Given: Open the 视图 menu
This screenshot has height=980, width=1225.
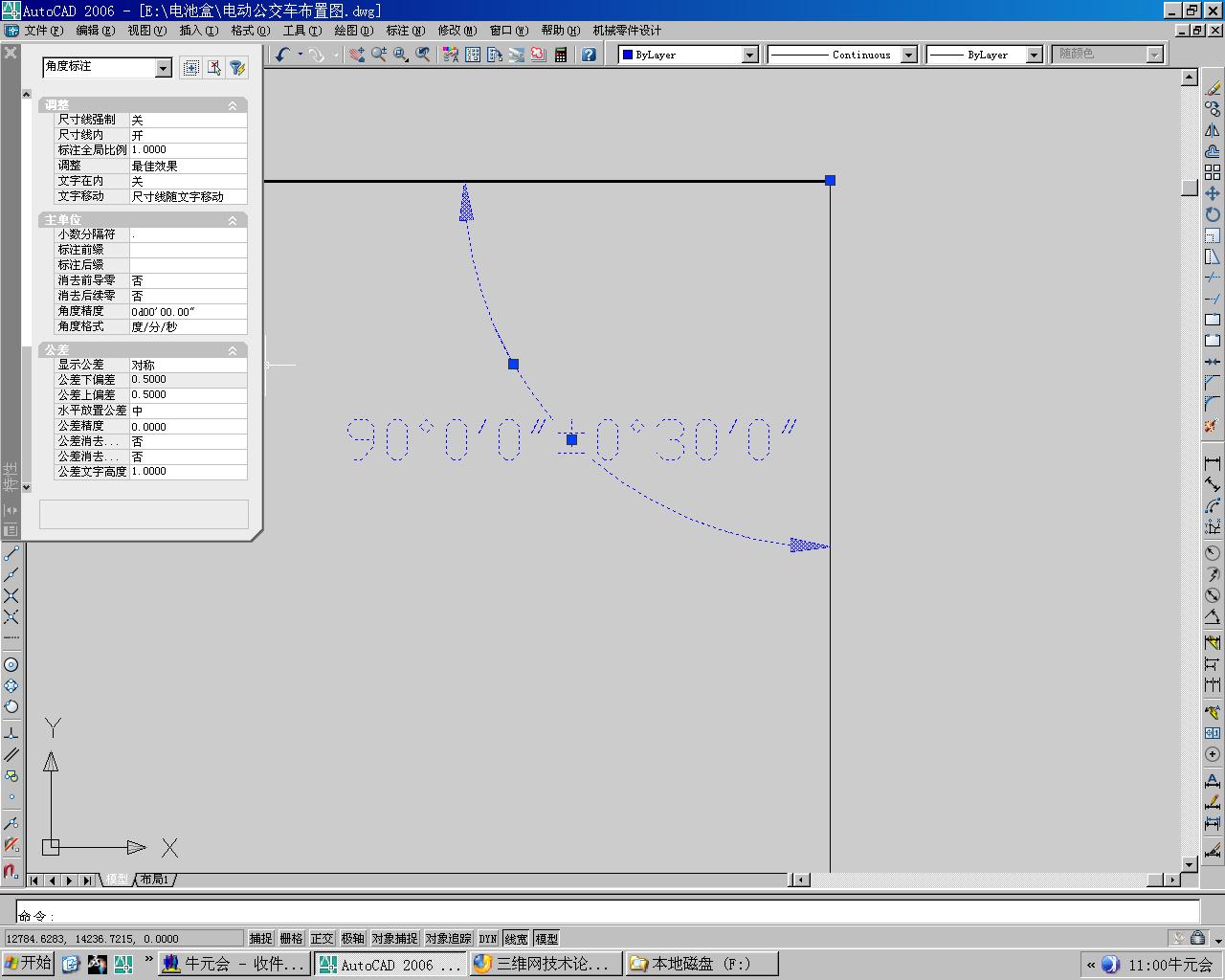Looking at the screenshot, I should (x=146, y=31).
